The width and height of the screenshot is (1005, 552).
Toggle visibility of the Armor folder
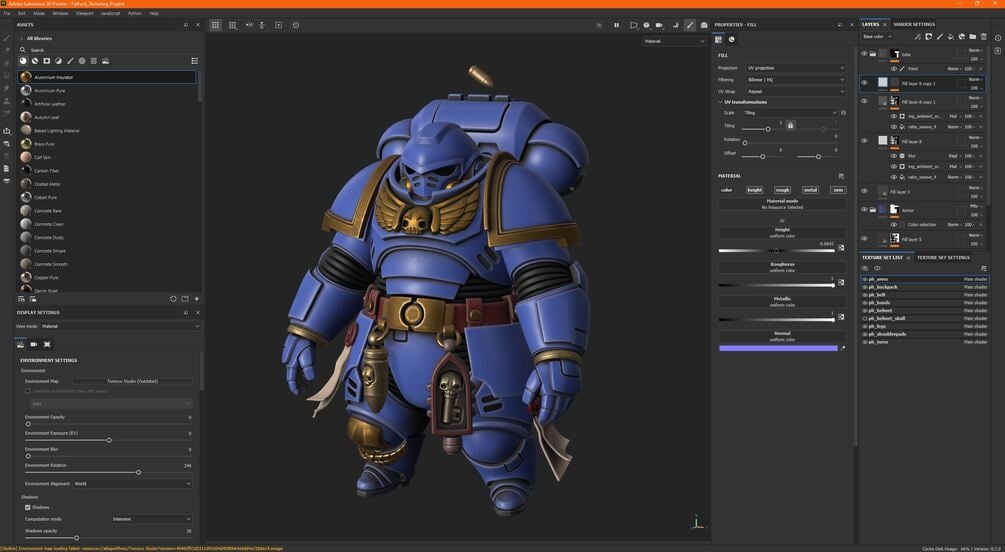[864, 210]
